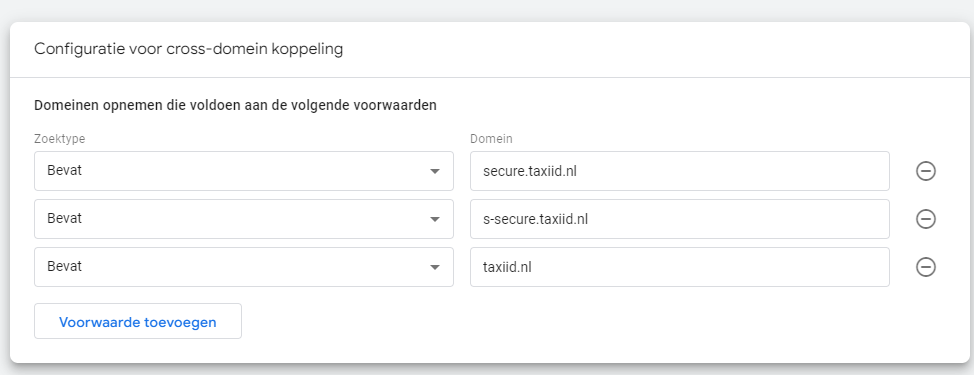Image resolution: width=974 pixels, height=375 pixels.
Task: Click the Zoektype column label
Action: point(60,139)
